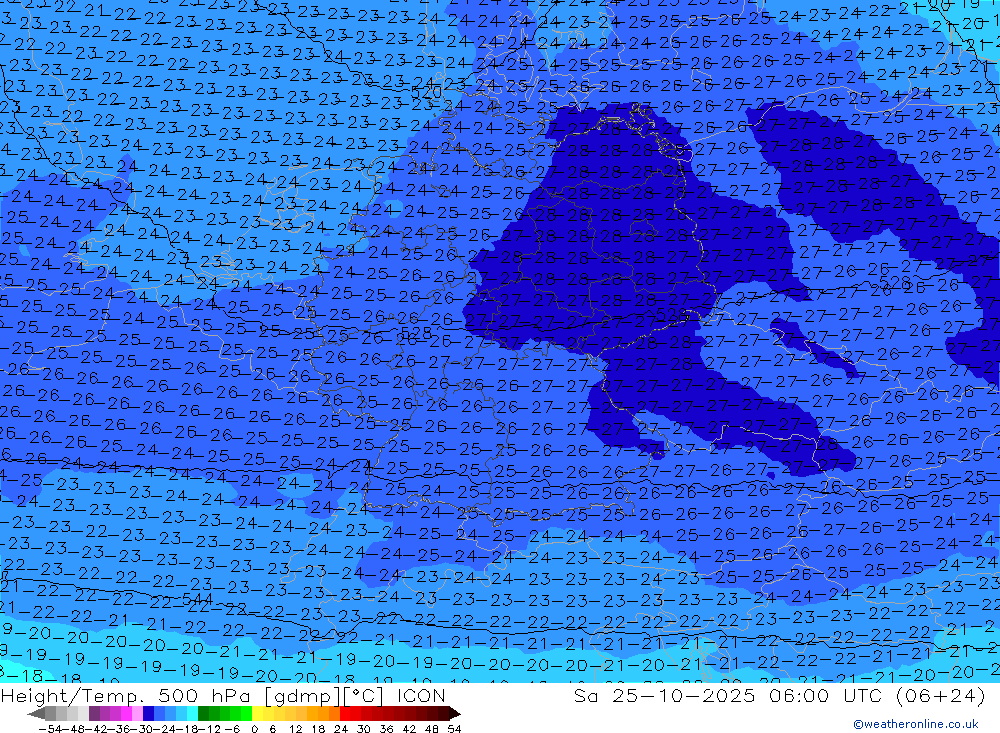Click the '-24' legend tick label
The width and height of the screenshot is (1000, 733).
point(165,729)
